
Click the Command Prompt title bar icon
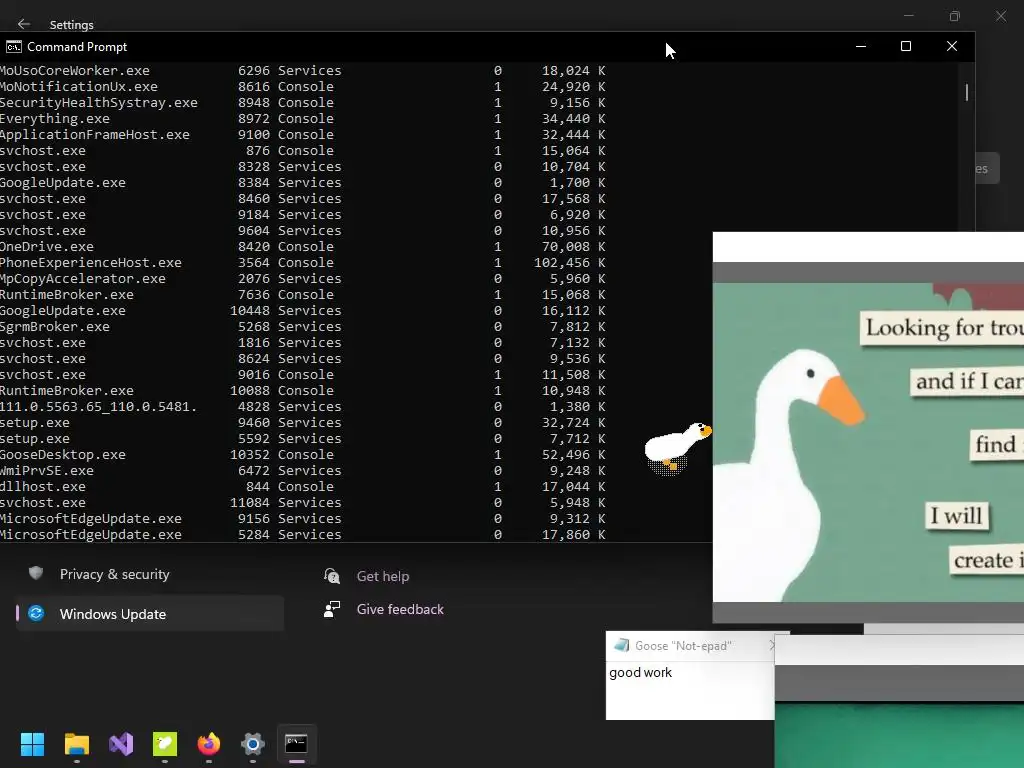13,46
